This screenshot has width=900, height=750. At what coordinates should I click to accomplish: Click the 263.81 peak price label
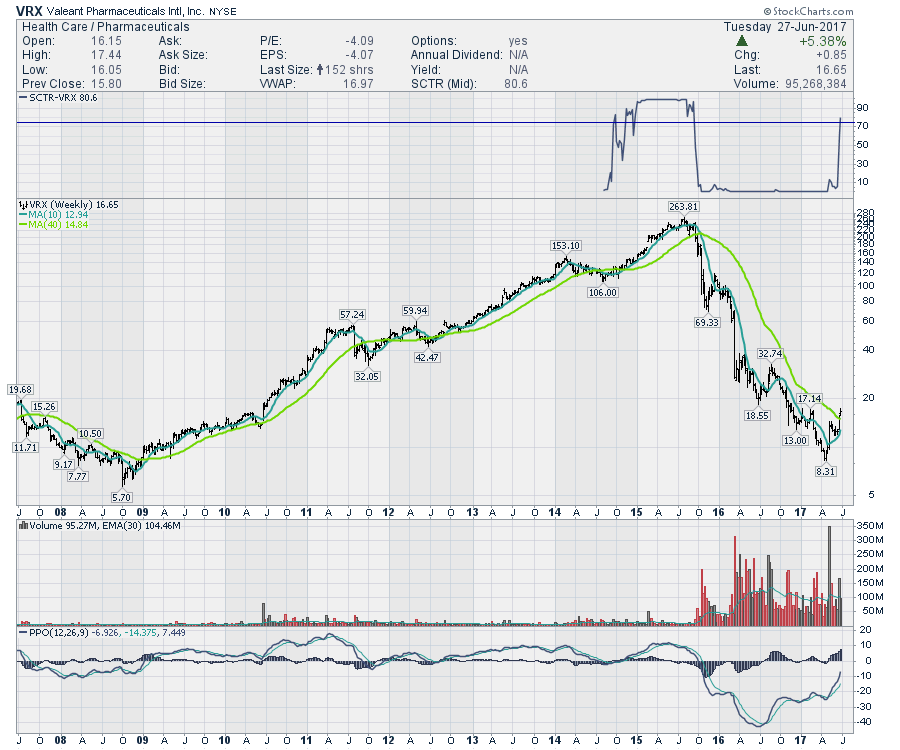[x=684, y=207]
